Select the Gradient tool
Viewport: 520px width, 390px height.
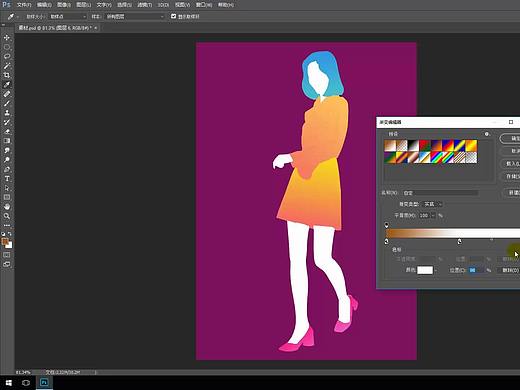7,141
